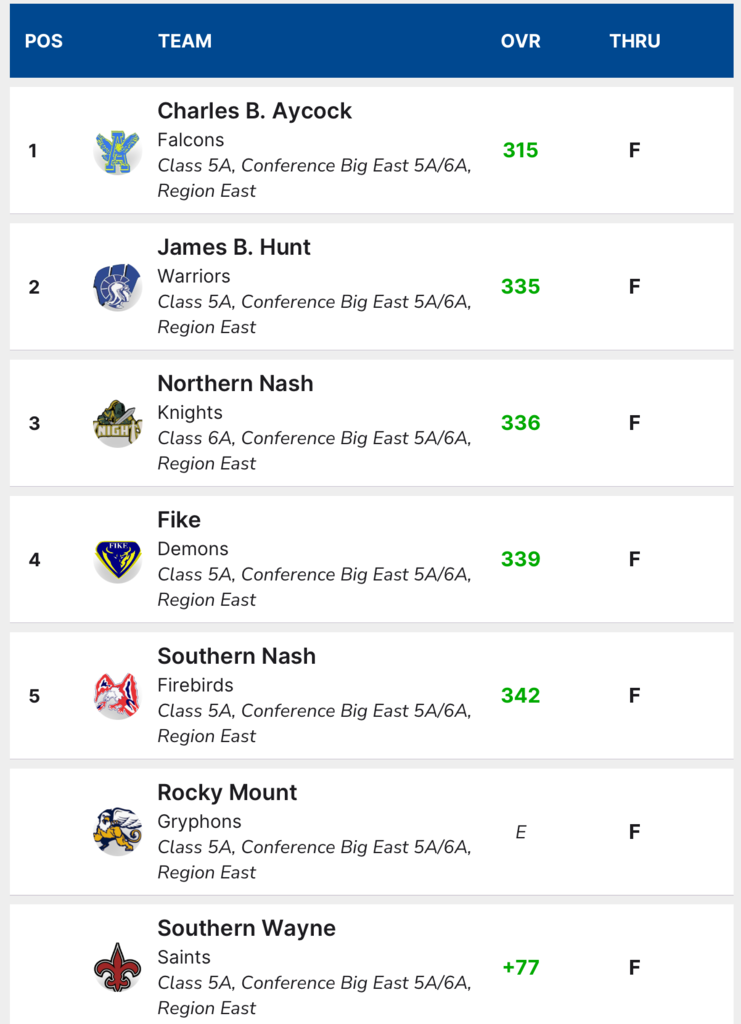The image size is (741, 1024).
Task: Click the Northern Nash Knights logo
Action: click(x=118, y=423)
